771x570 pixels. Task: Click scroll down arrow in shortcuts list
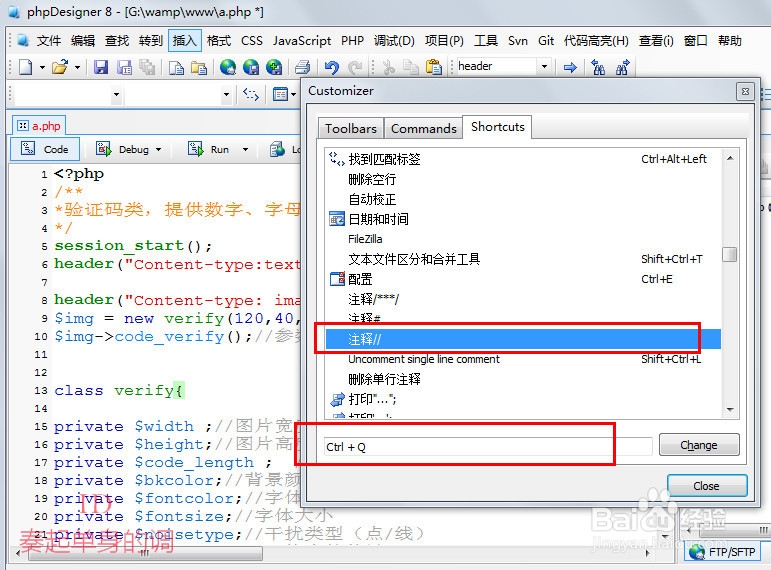click(x=730, y=410)
